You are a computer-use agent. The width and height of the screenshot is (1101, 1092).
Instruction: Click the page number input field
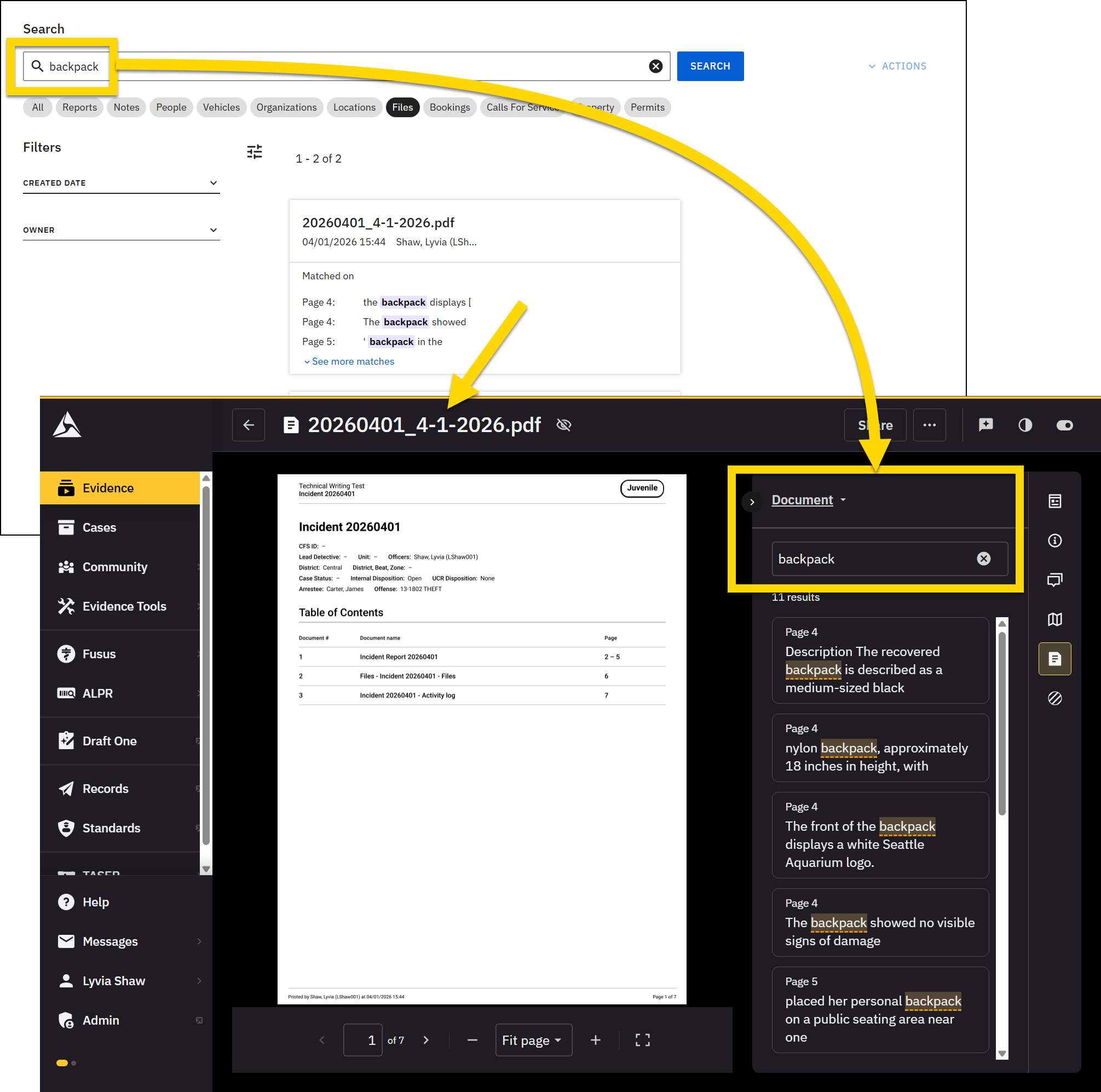pos(363,1040)
